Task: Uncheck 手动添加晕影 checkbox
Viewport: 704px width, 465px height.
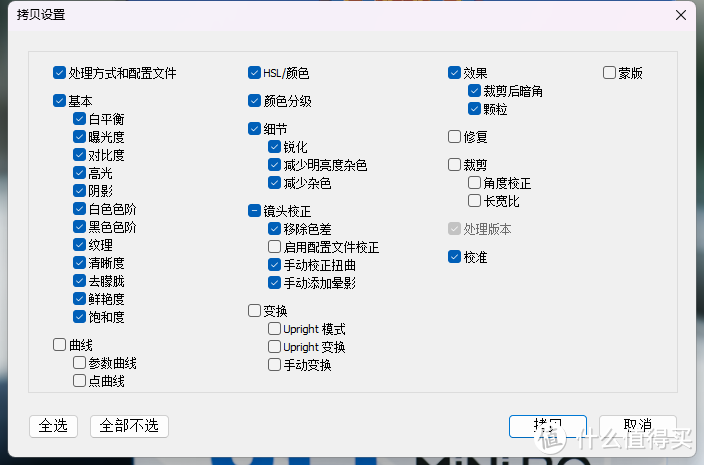Action: [274, 283]
